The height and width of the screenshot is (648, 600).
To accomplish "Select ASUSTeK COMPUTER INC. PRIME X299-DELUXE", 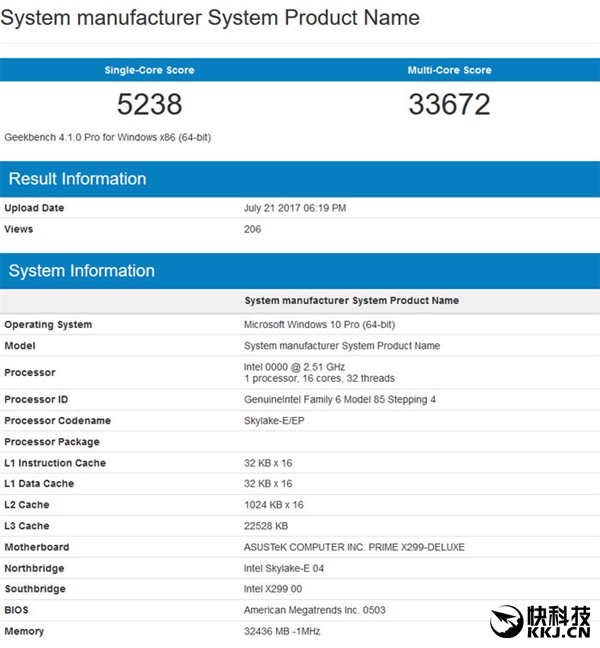I will (x=354, y=547).
